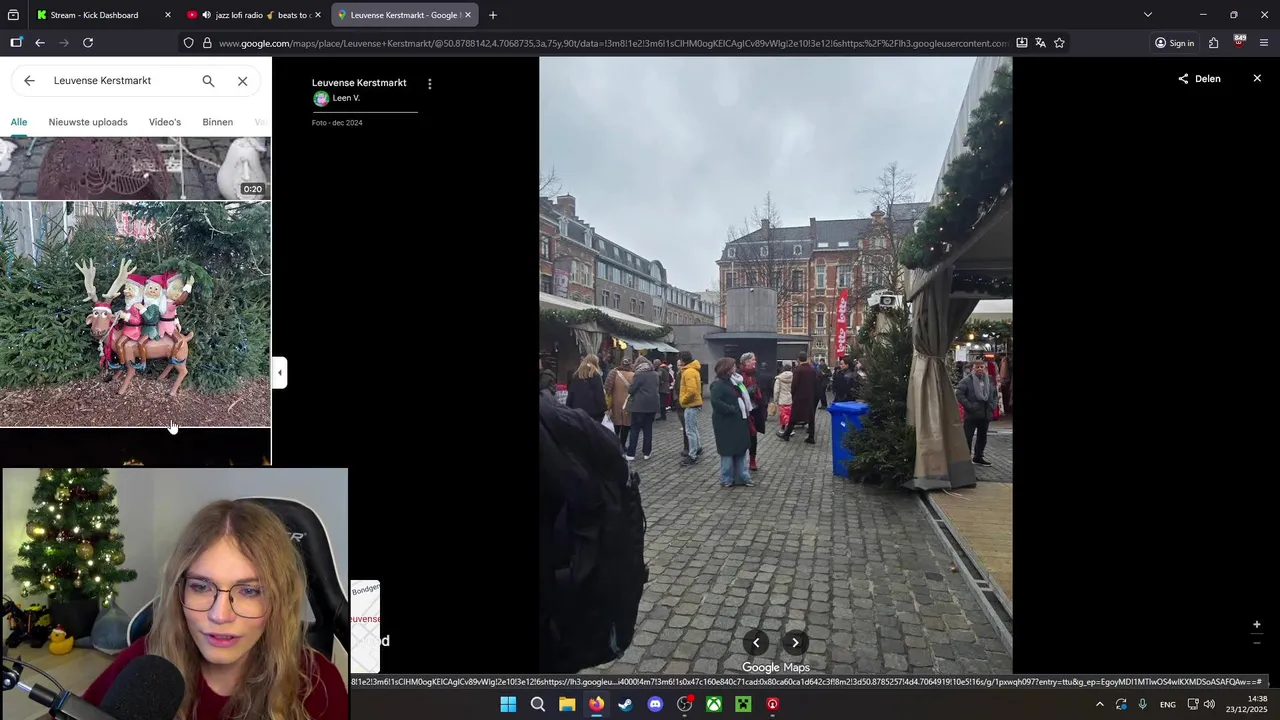Open the reindeer and gnomes thumbnail
Image resolution: width=1280 pixels, height=720 pixels.
pos(135,314)
